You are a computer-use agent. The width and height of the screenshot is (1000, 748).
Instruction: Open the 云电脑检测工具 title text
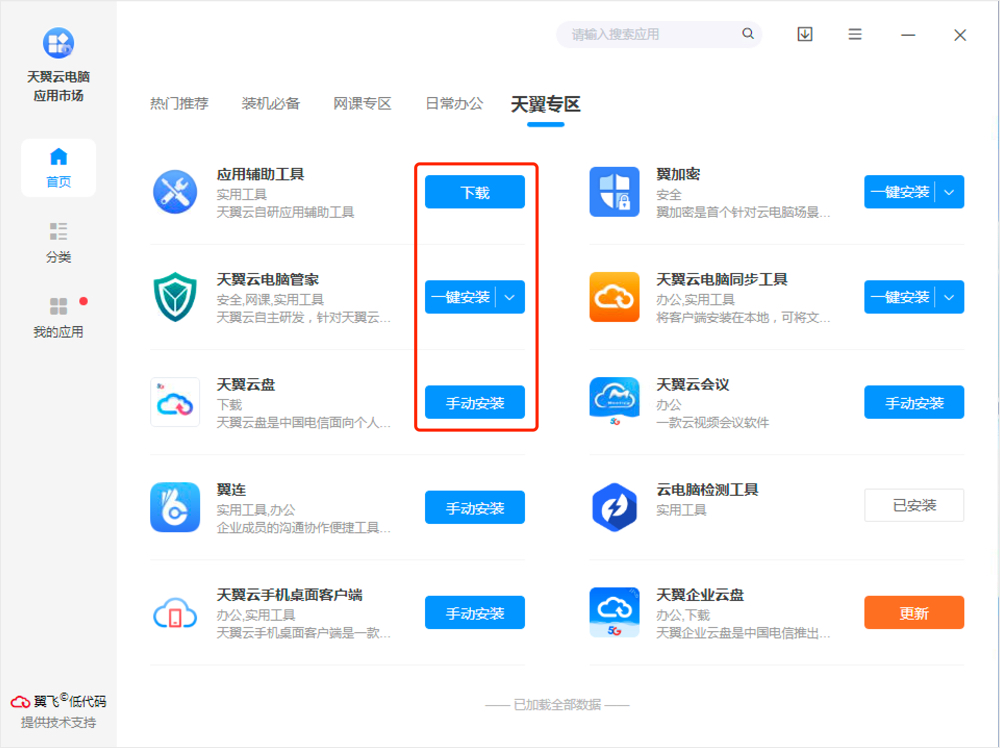707,490
